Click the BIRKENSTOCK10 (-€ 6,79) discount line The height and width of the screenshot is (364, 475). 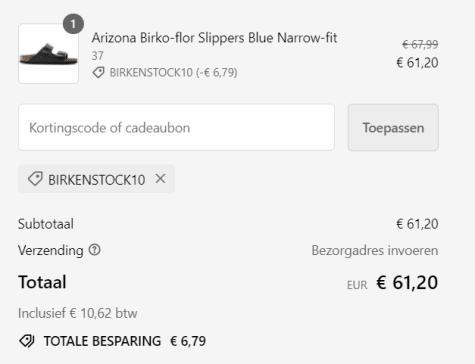173,72
